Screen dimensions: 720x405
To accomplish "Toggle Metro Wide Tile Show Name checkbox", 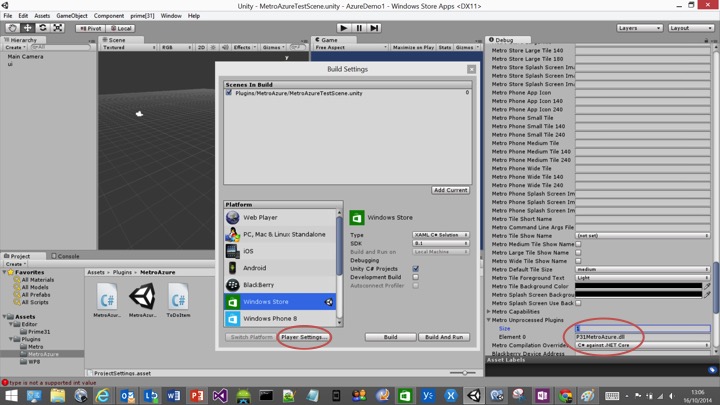I will point(579,261).
